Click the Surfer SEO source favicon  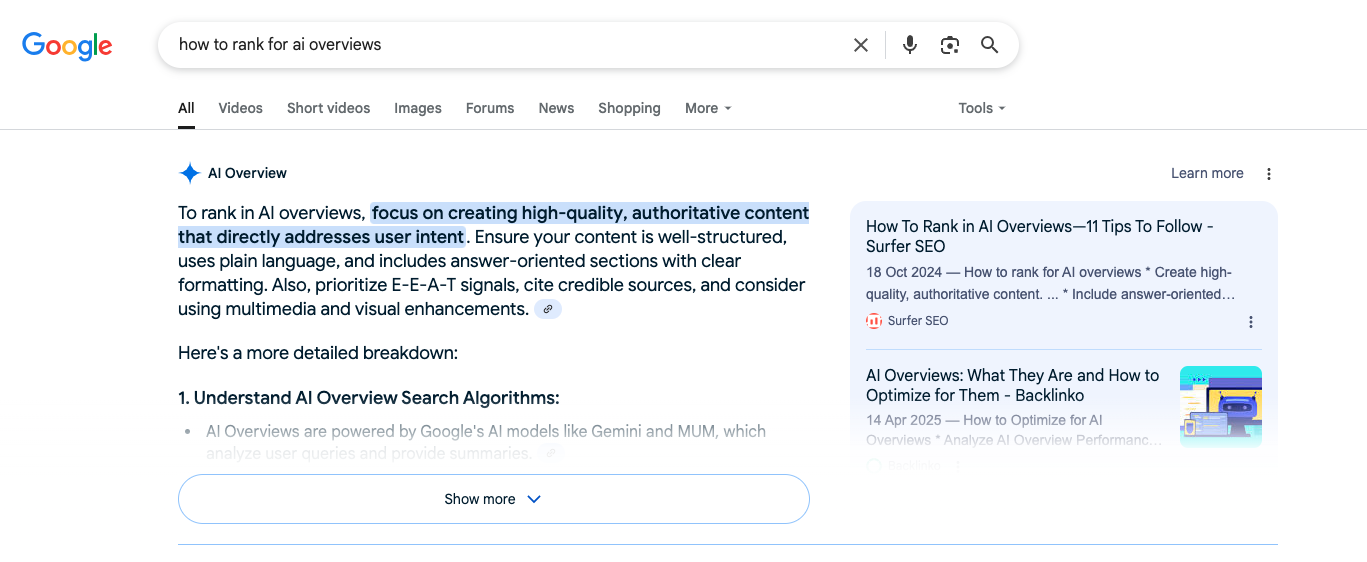pos(874,321)
